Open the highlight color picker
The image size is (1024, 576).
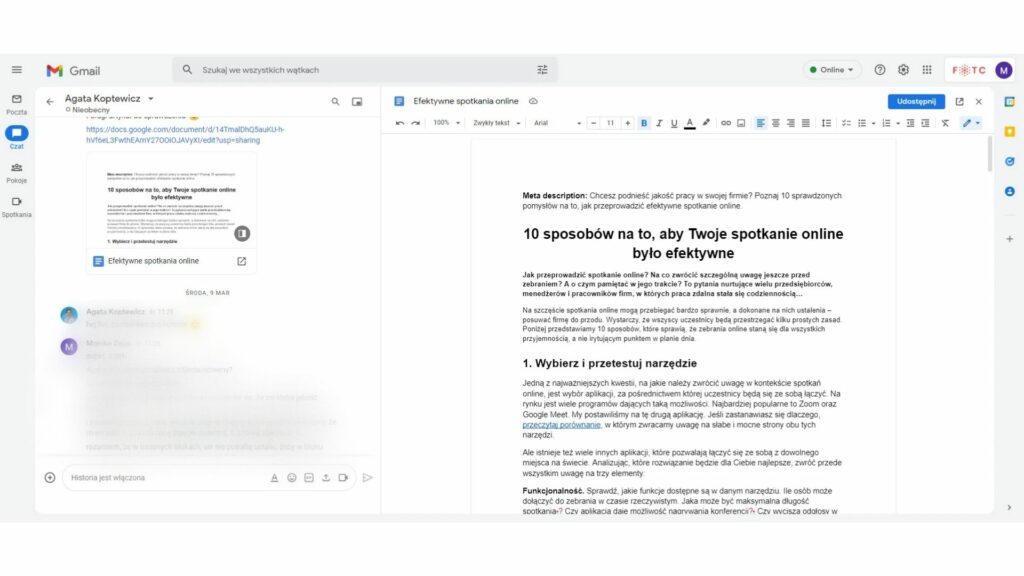[x=706, y=123]
